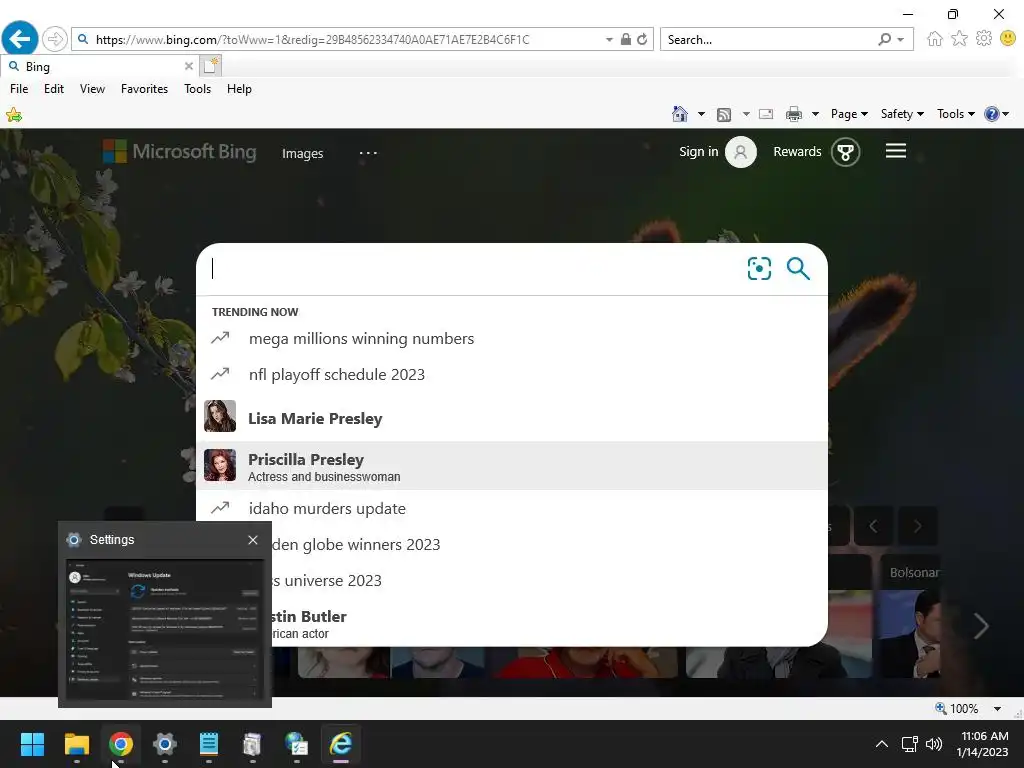Open Favorites star icon at top right
The image size is (1024, 768).
(959, 39)
